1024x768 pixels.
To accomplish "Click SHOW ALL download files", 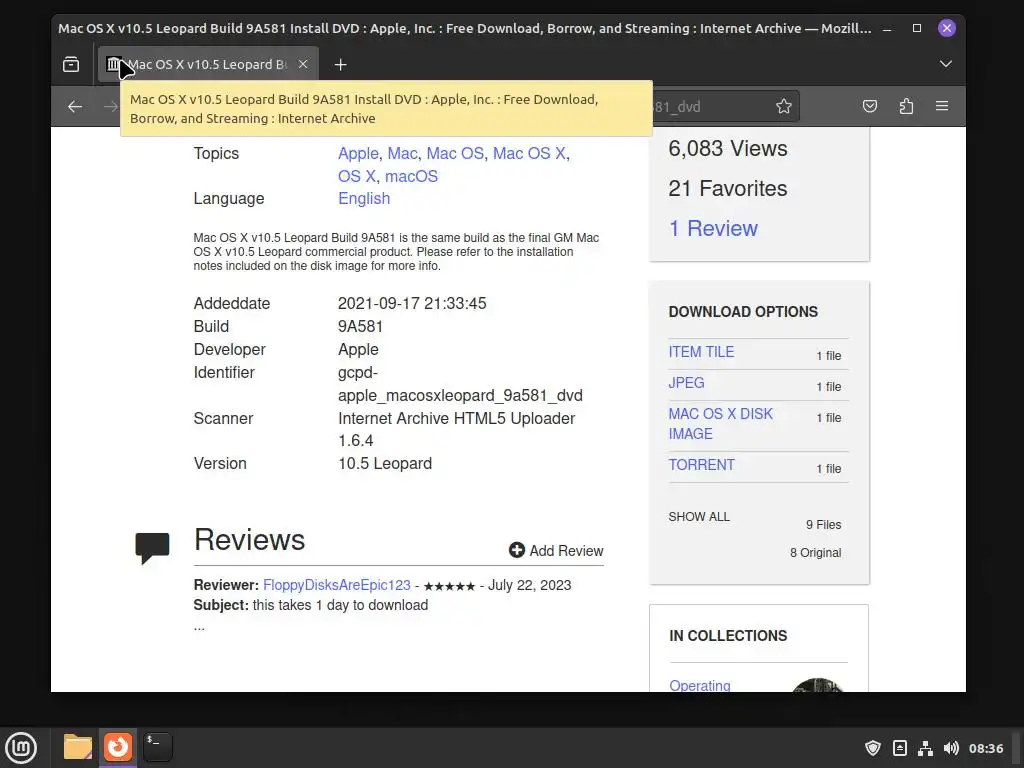I will pos(699,517).
